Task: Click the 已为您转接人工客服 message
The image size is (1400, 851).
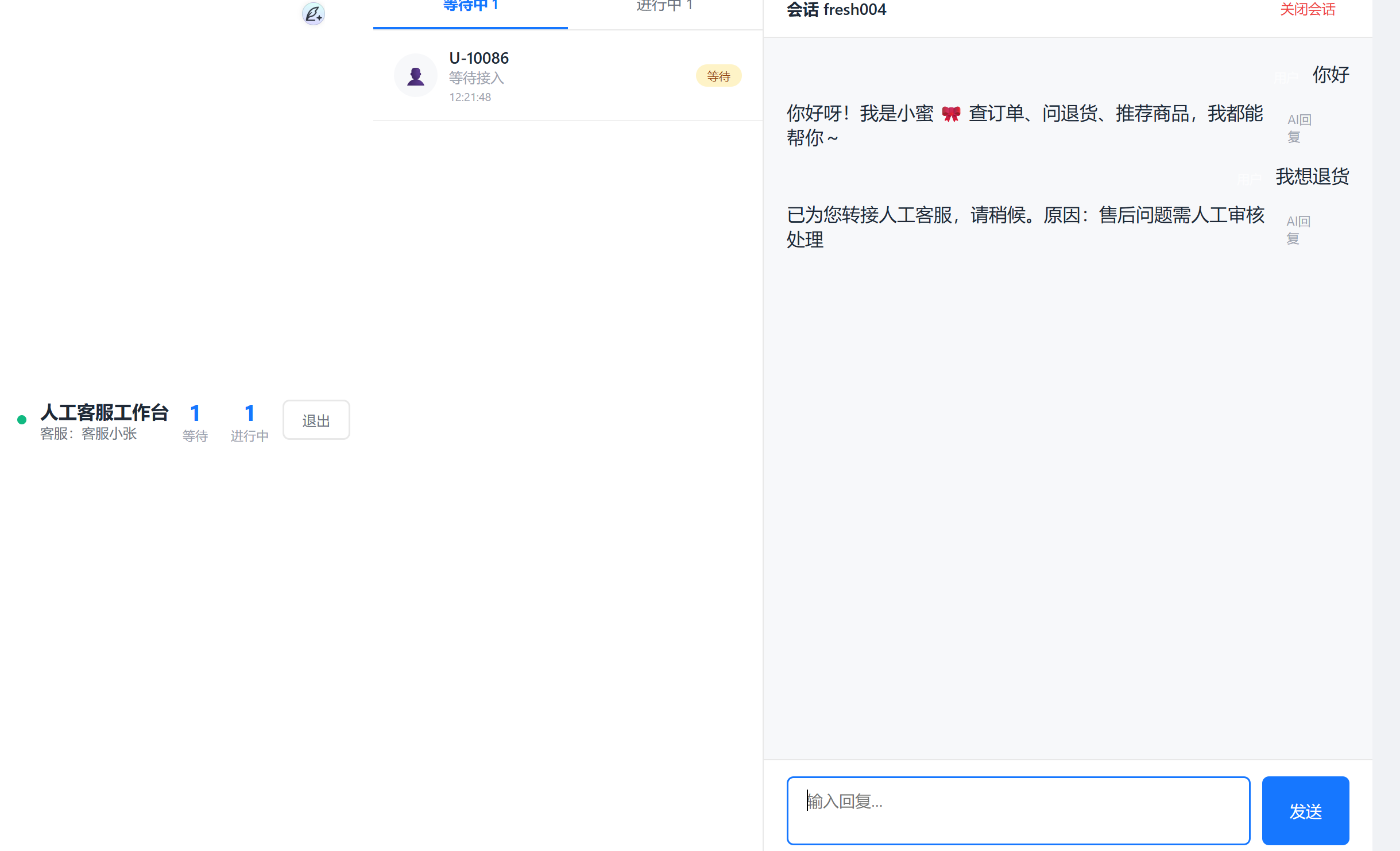Action: click(x=1026, y=227)
